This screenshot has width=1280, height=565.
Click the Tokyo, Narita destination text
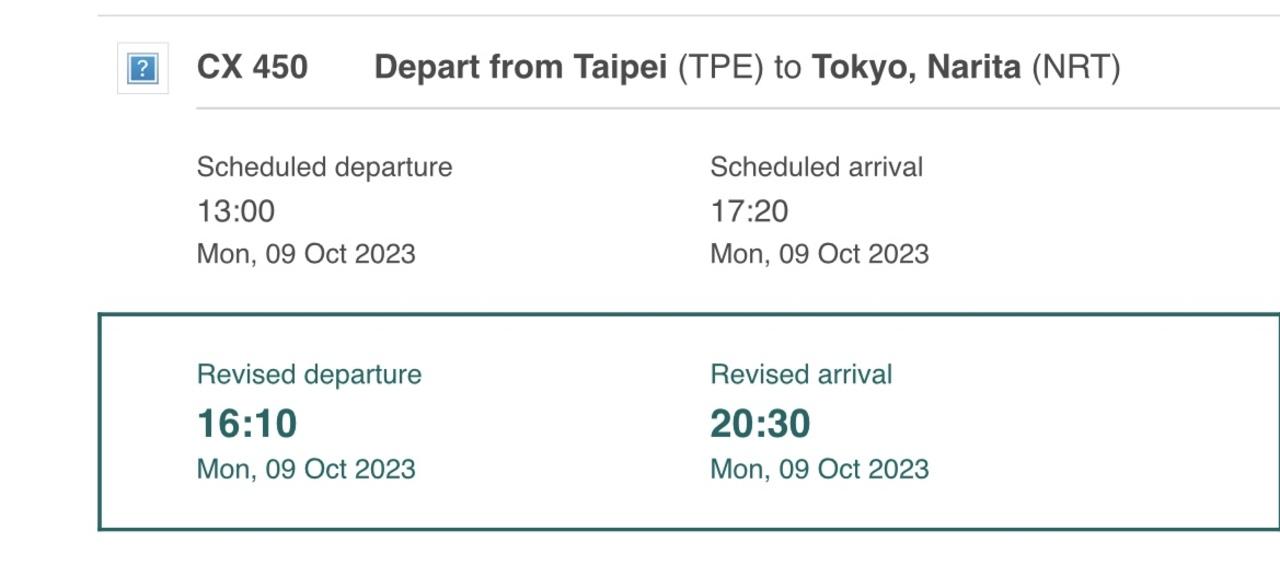coord(916,68)
